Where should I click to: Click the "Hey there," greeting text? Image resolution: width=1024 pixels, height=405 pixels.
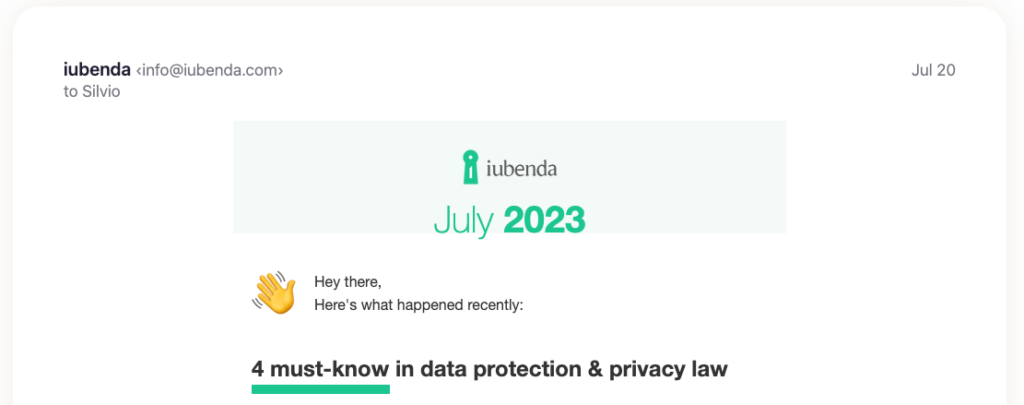[x=348, y=282]
